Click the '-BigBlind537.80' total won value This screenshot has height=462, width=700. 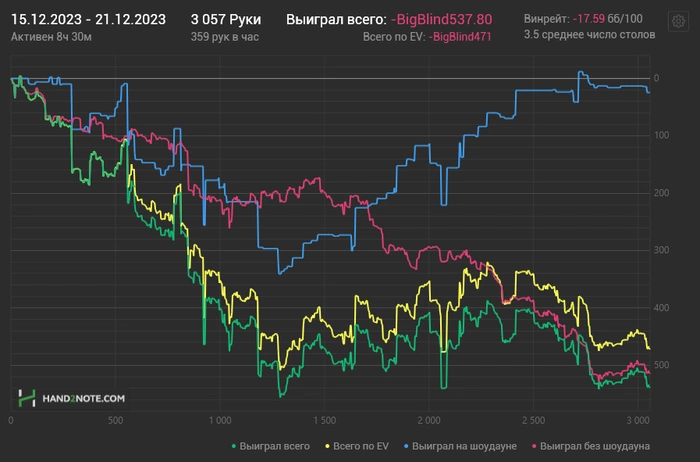(442, 20)
